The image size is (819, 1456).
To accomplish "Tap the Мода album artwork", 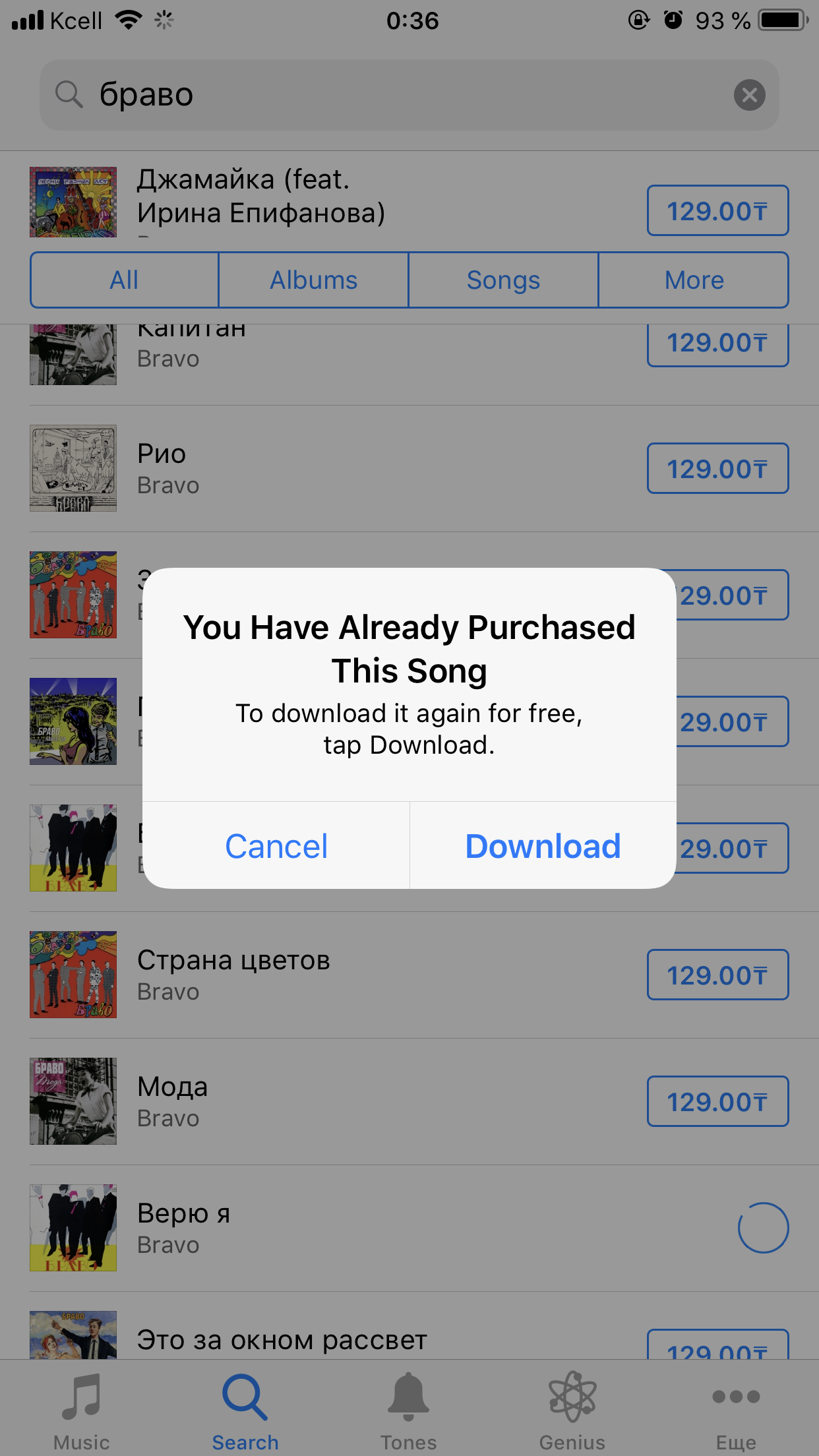I will tap(73, 1101).
